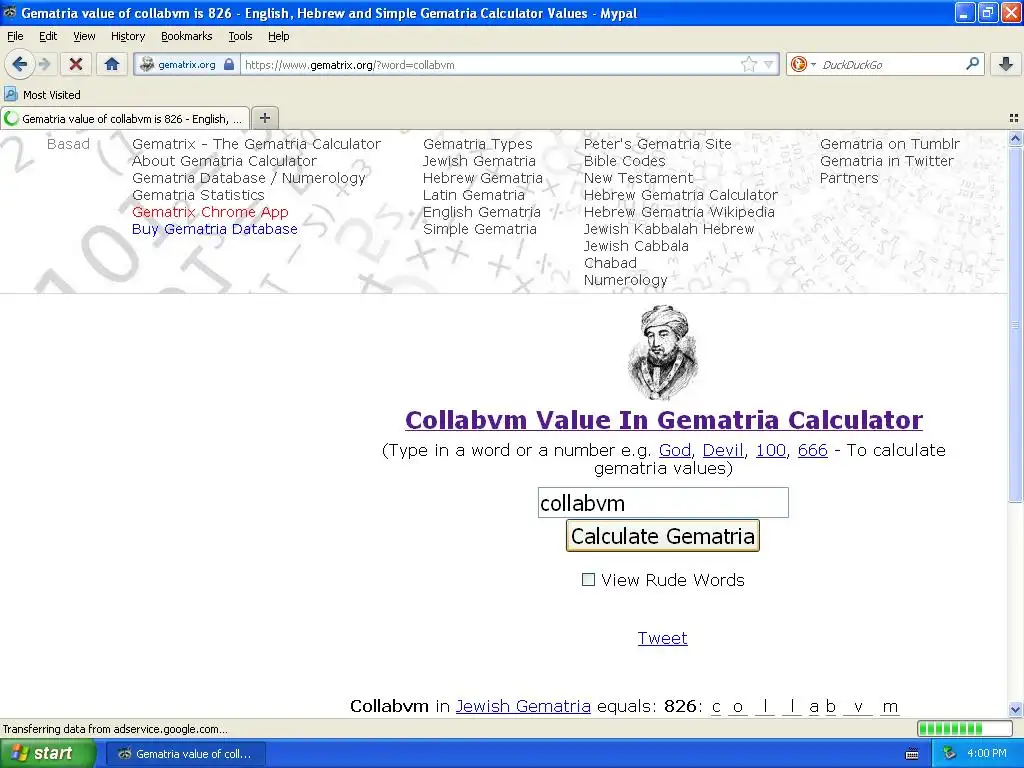Bookmark this page with the star icon

pos(748,64)
